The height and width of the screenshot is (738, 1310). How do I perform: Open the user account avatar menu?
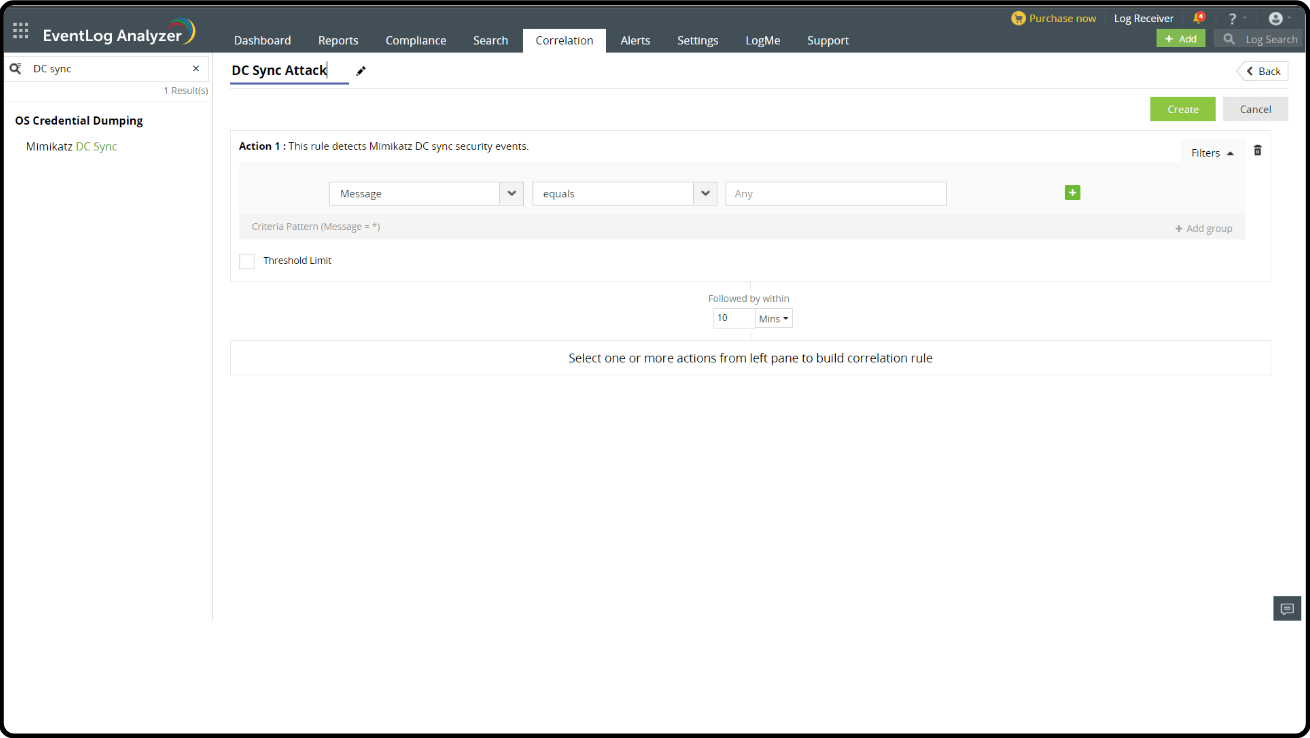pos(1277,18)
